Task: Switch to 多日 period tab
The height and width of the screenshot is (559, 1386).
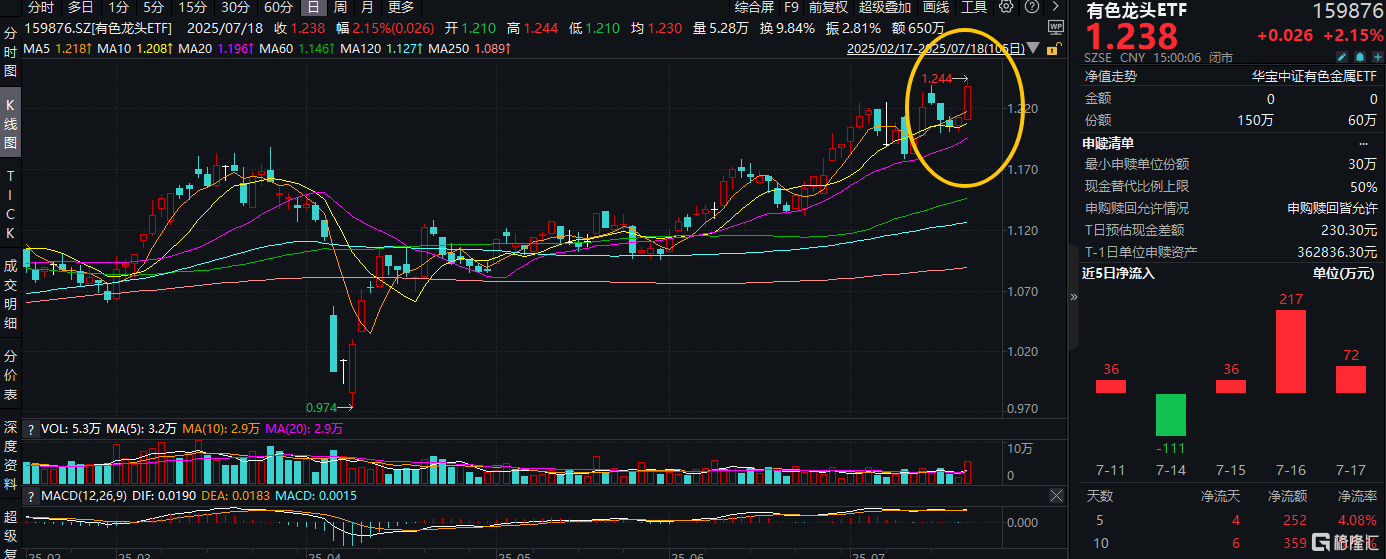Action: click(81, 7)
